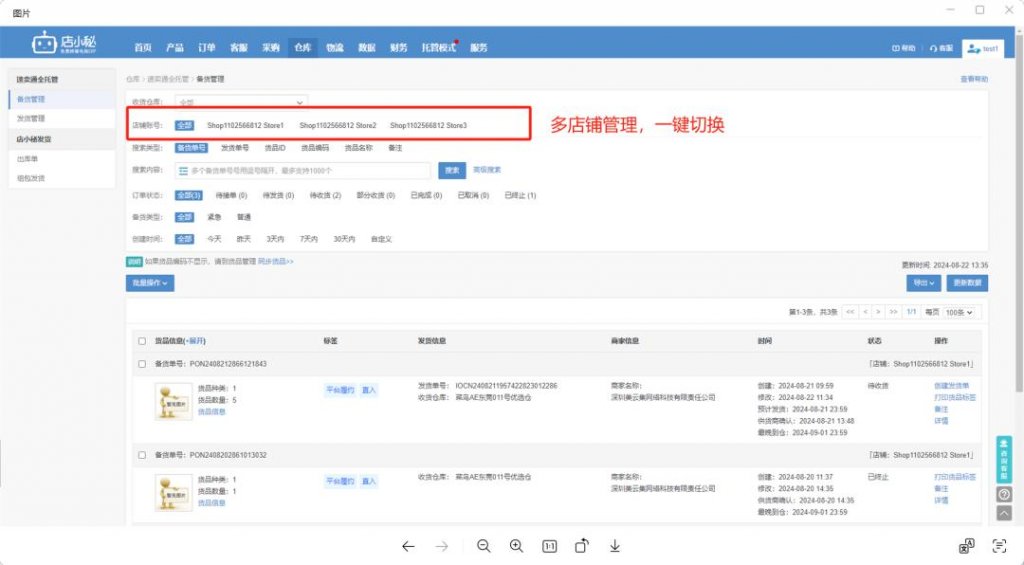This screenshot has width=1024, height=565.
Task: Click 货品信息 link under PON2408202861013032
Action: click(212, 503)
